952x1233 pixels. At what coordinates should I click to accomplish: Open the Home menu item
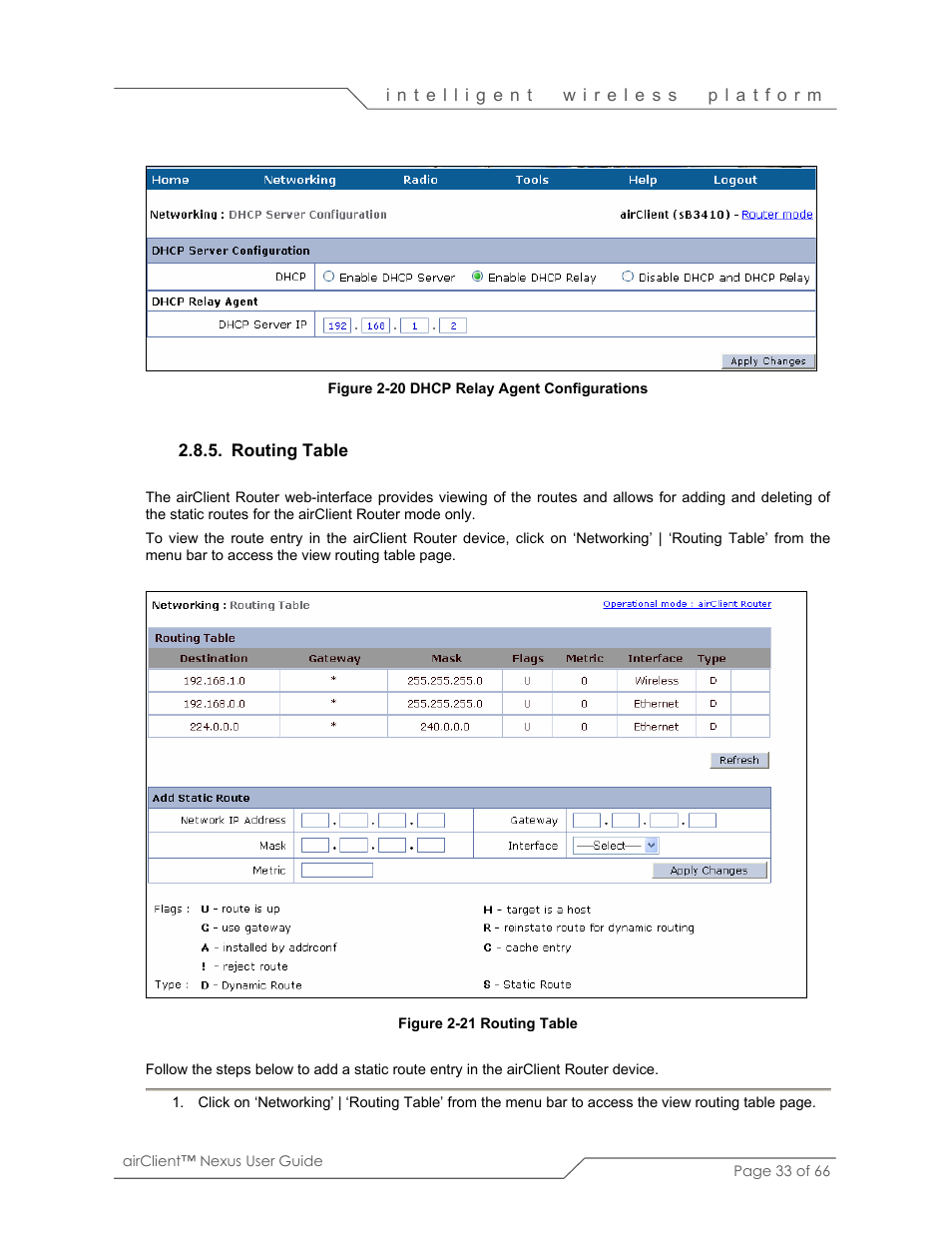click(x=170, y=180)
